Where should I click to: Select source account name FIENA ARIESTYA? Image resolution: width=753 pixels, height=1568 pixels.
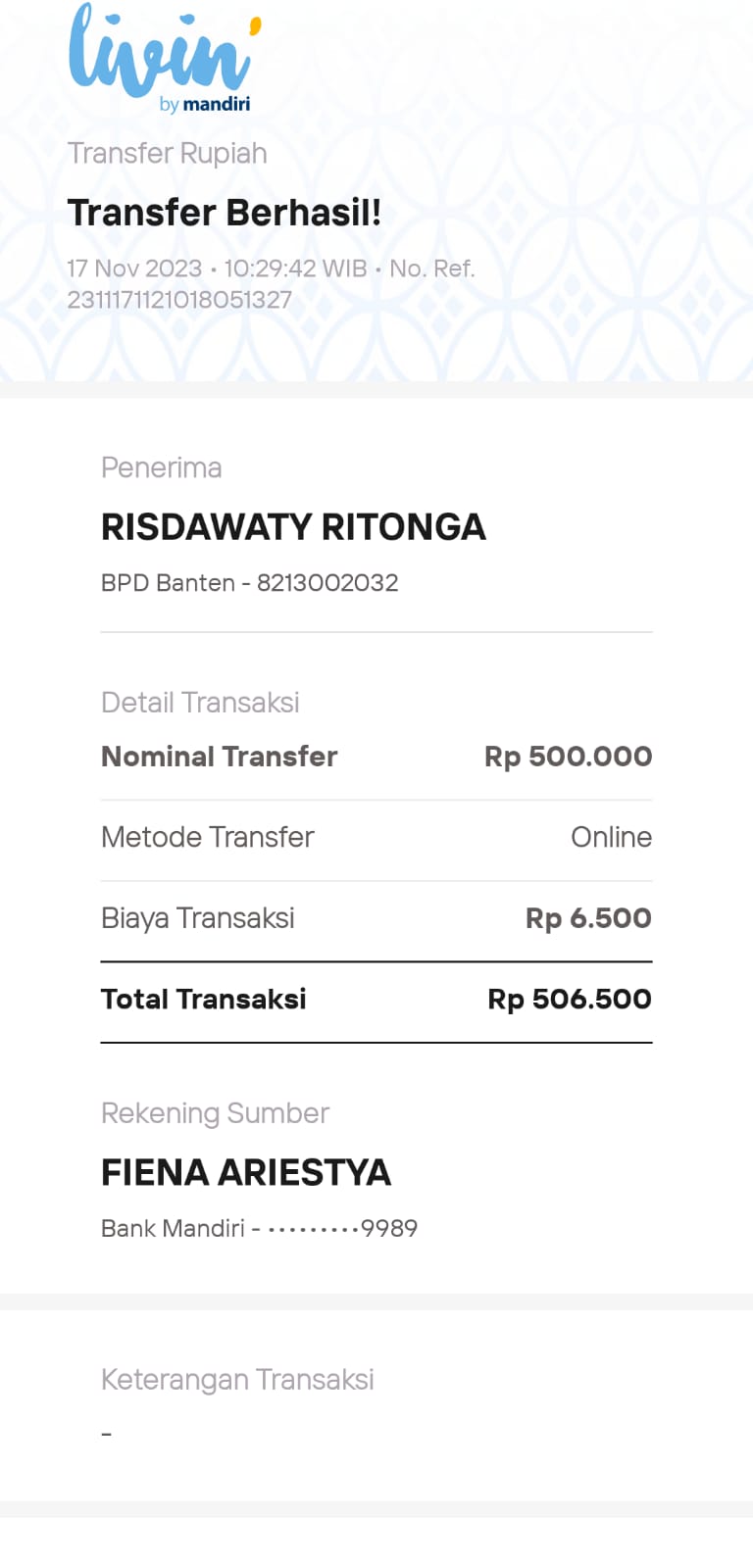(x=246, y=1173)
